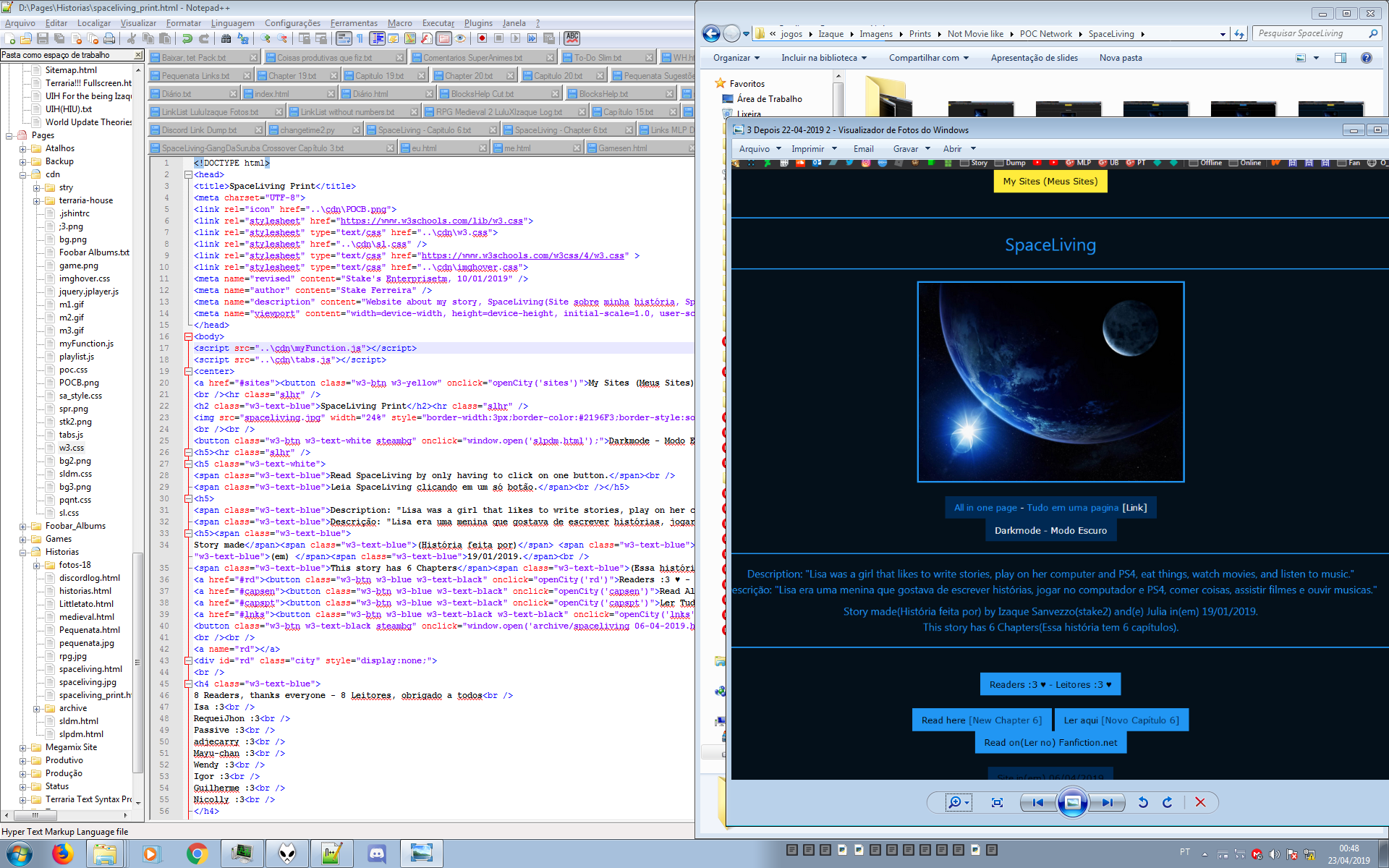The height and width of the screenshot is (868, 1389).
Task: Open the Function List panel icon
Action: [426, 38]
